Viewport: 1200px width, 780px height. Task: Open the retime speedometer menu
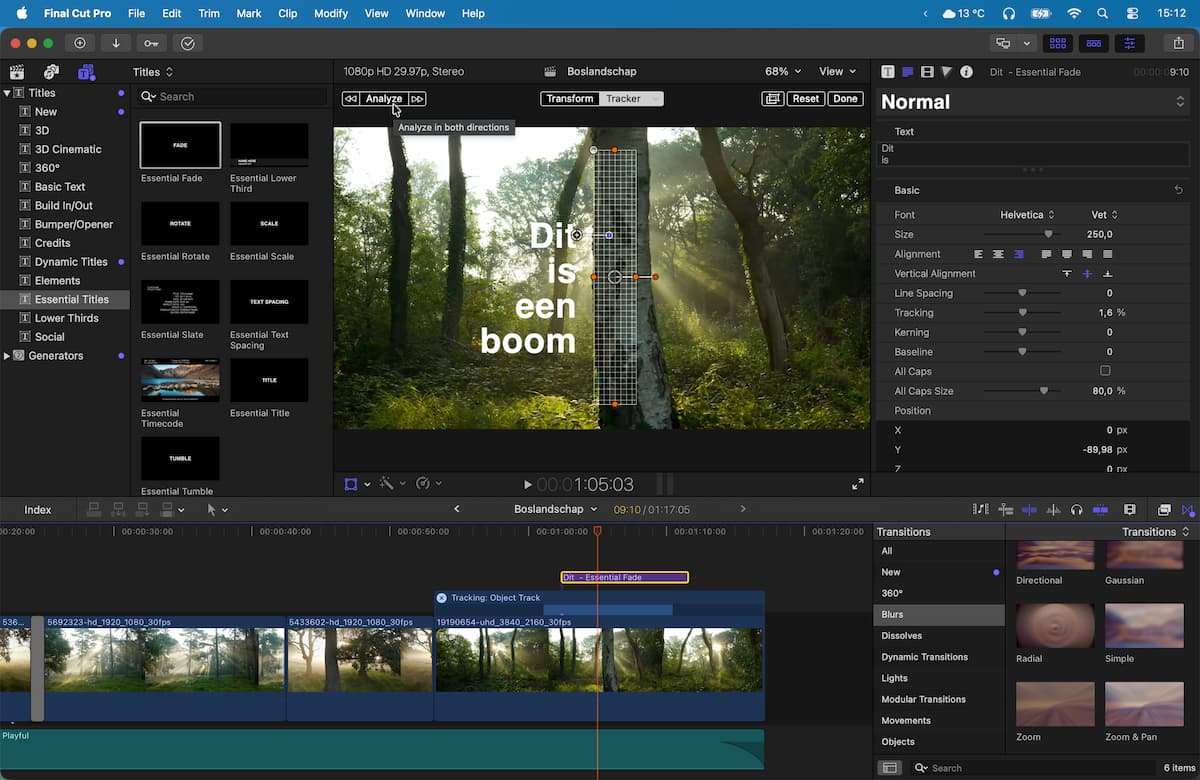pyautogui.click(x=428, y=484)
